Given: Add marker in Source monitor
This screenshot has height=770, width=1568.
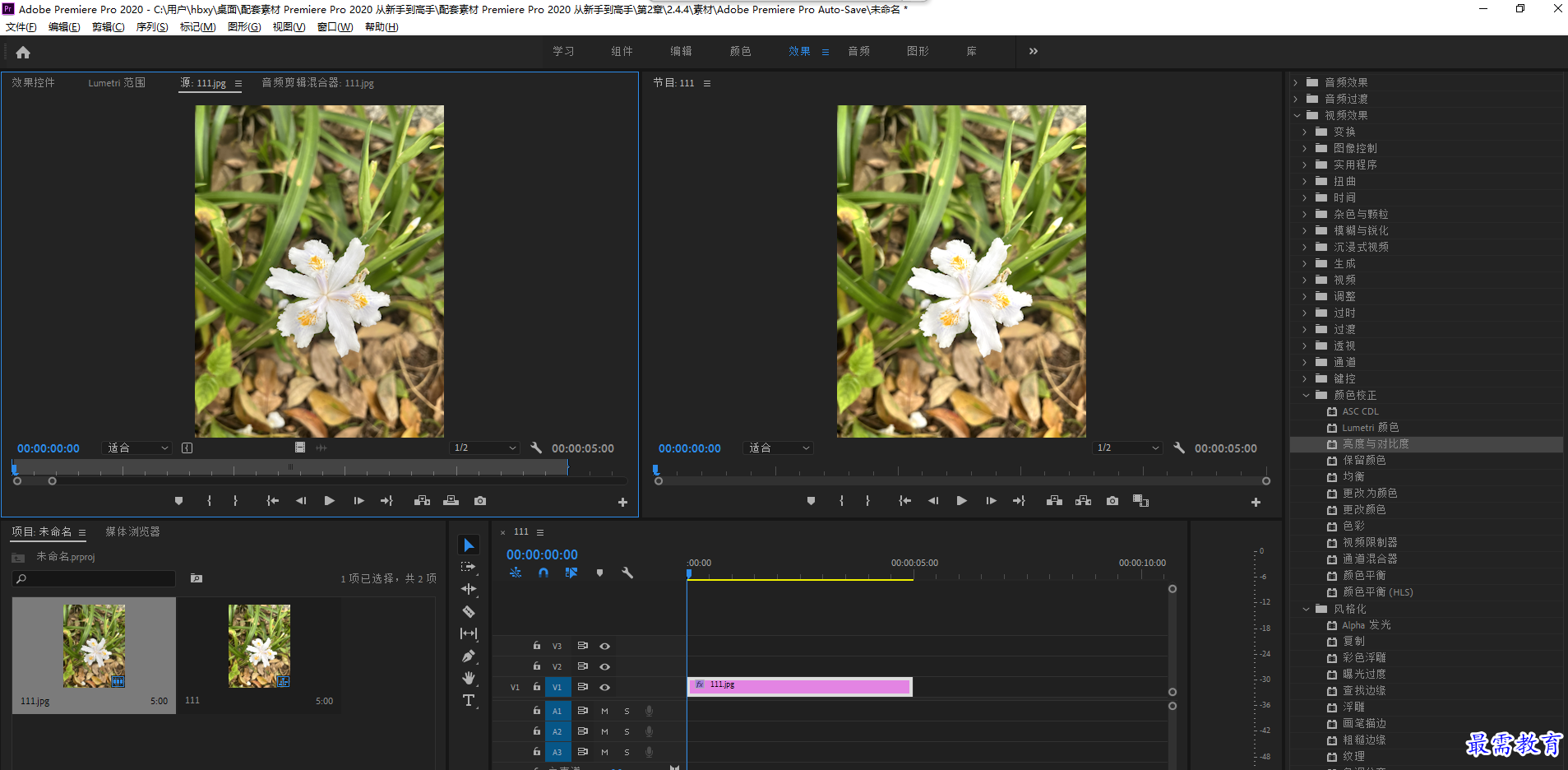Looking at the screenshot, I should (x=178, y=500).
